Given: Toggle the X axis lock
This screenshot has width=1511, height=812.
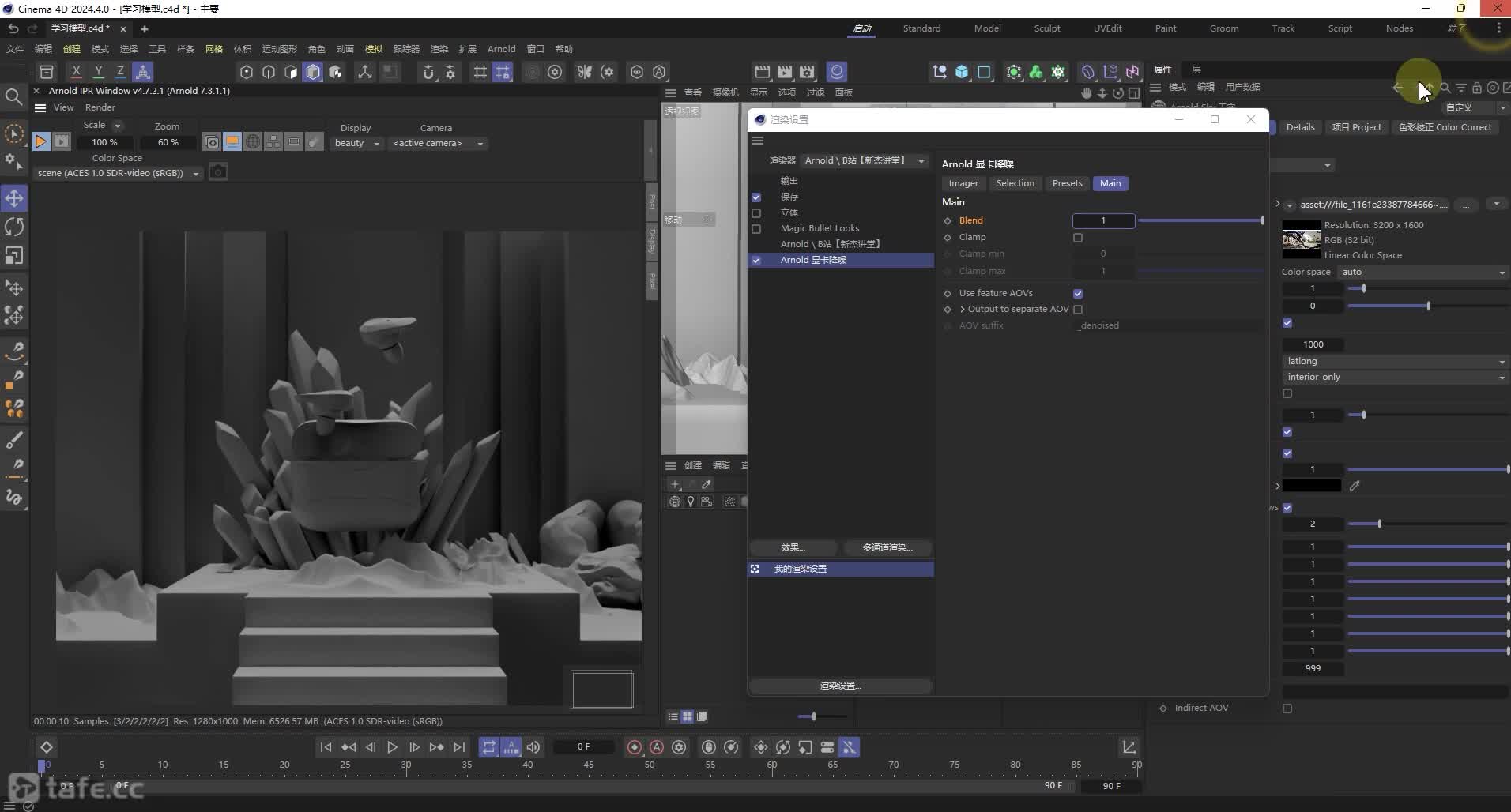Looking at the screenshot, I should [76, 72].
